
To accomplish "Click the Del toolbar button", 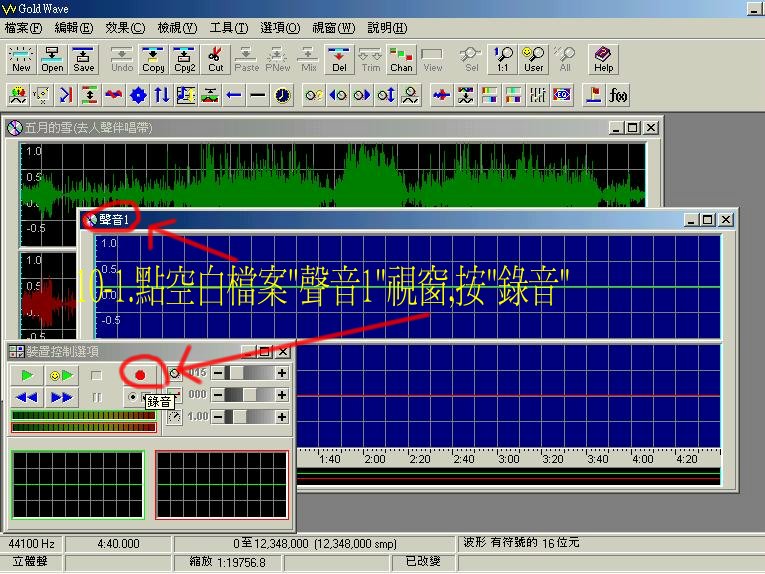I will coord(339,59).
